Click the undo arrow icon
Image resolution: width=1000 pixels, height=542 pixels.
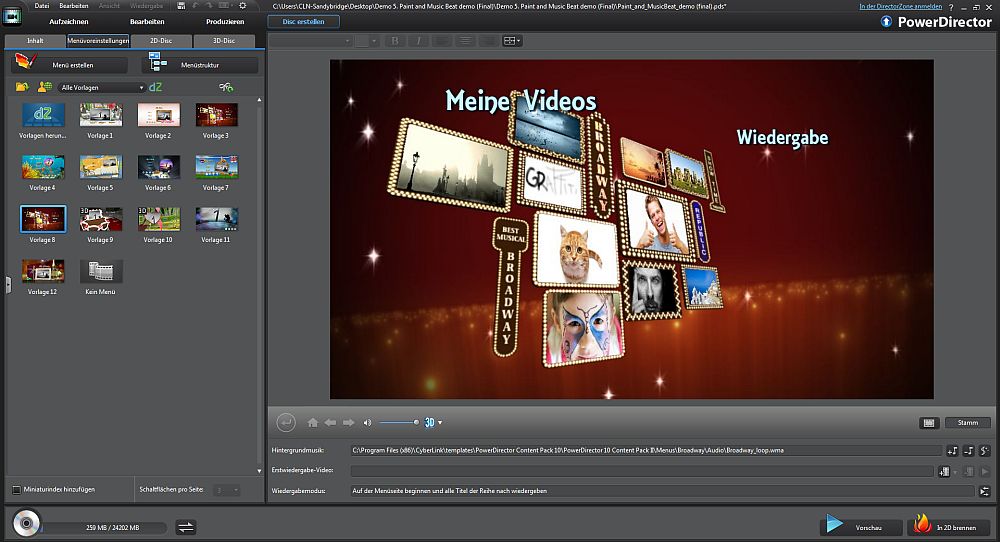pos(196,6)
